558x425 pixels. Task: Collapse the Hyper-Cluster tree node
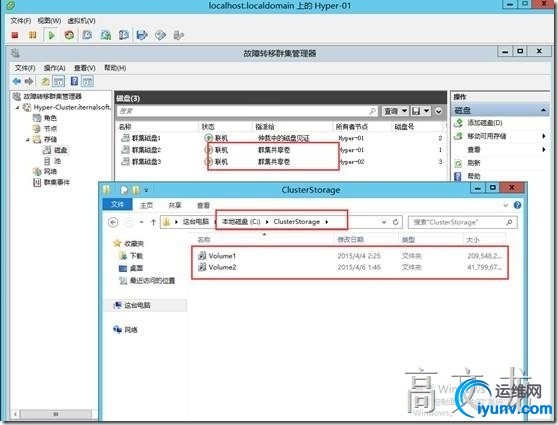pyautogui.click(x=18, y=107)
